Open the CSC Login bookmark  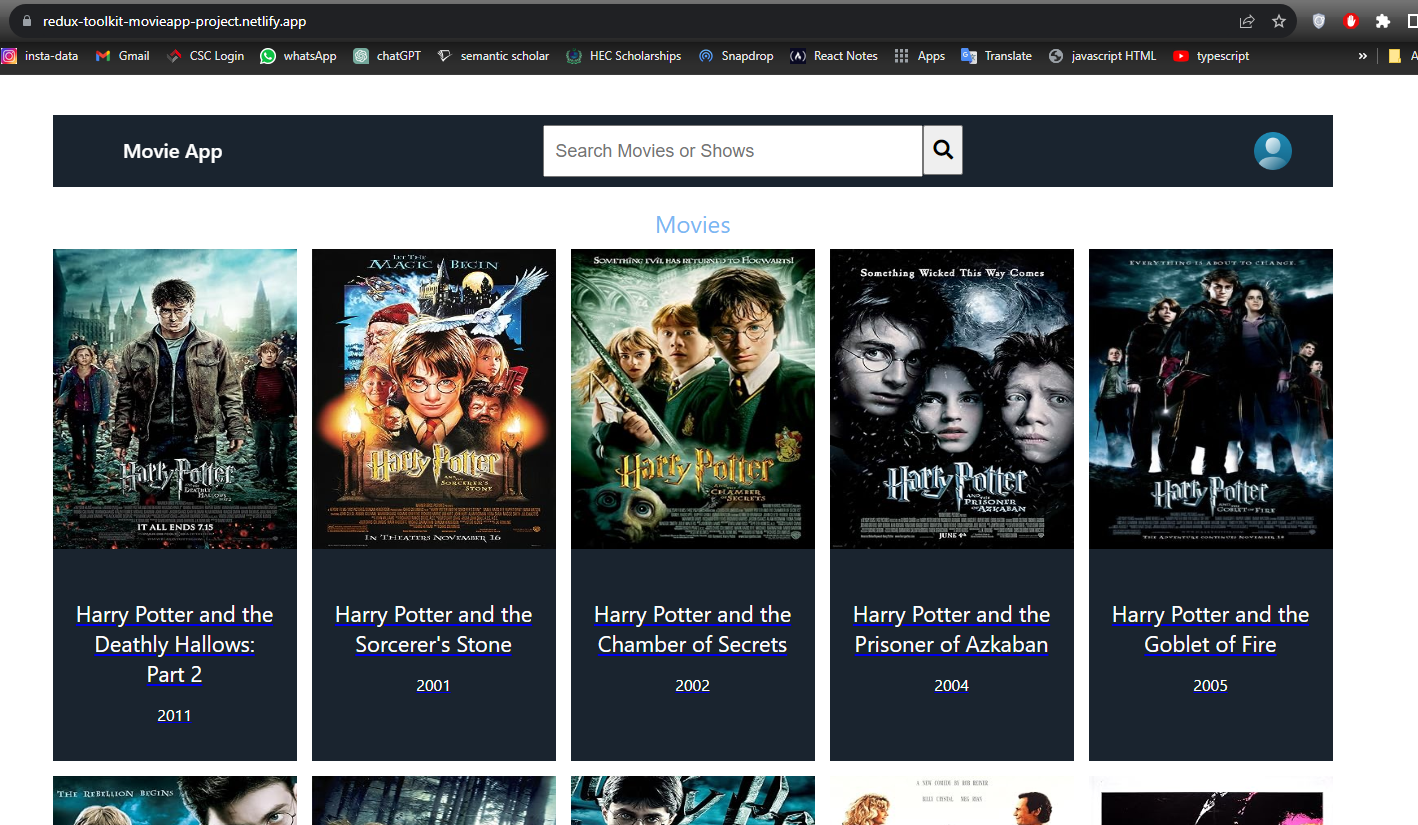tap(205, 56)
